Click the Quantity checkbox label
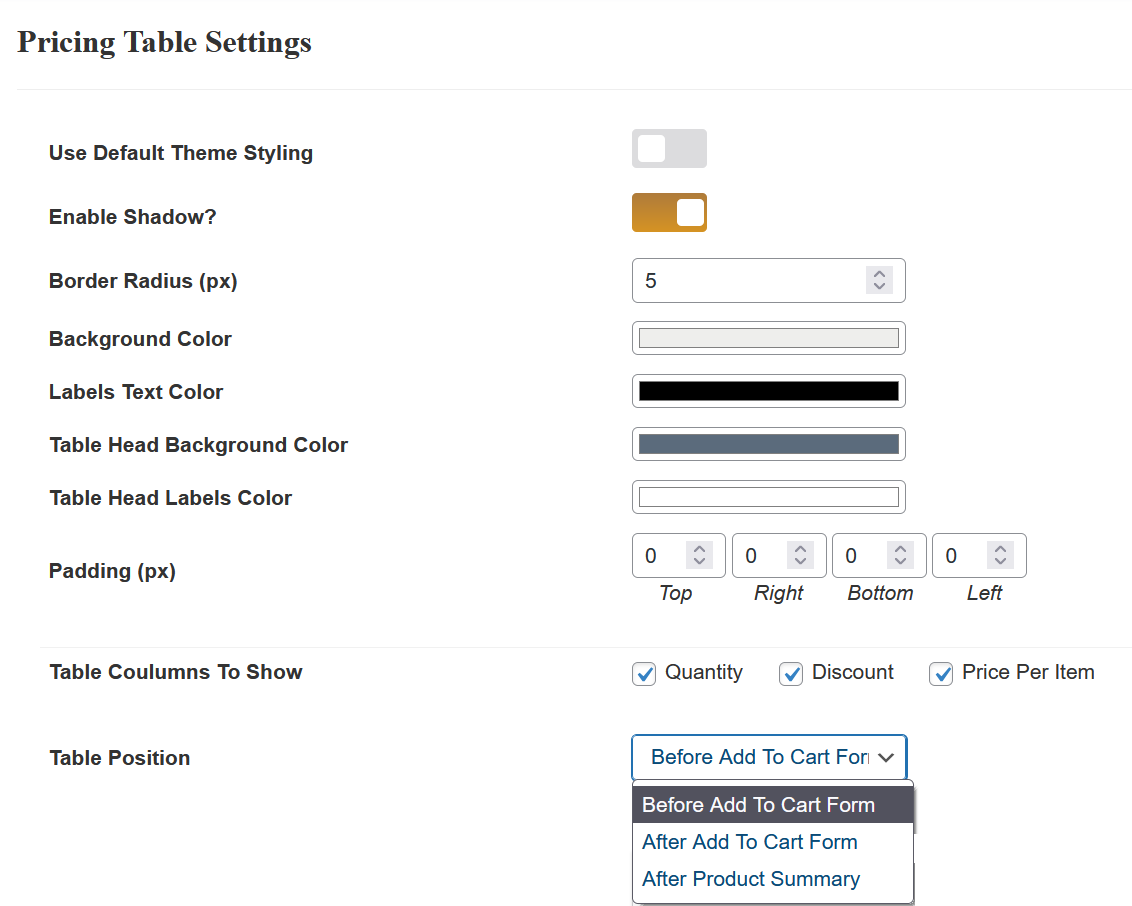The height and width of the screenshot is (906, 1132). pos(703,672)
